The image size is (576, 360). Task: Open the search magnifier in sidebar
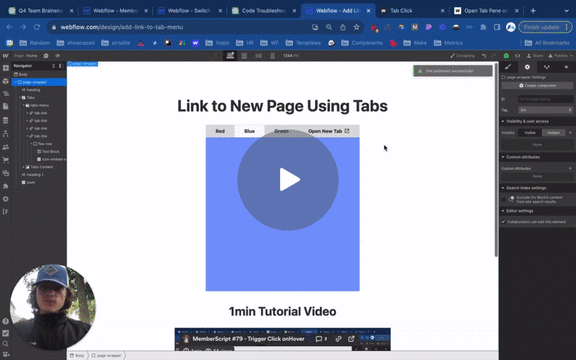point(6,344)
